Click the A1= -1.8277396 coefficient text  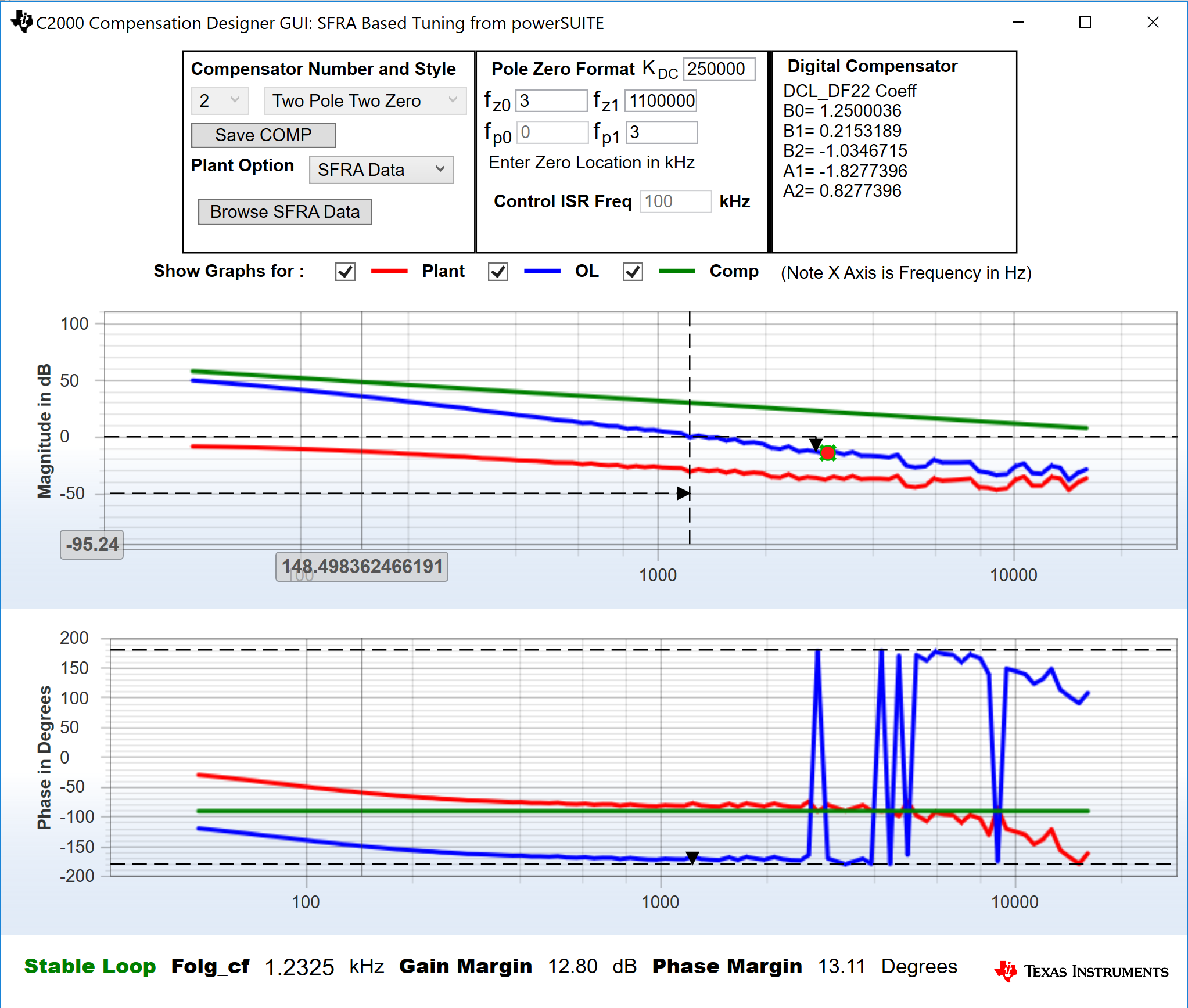[845, 171]
